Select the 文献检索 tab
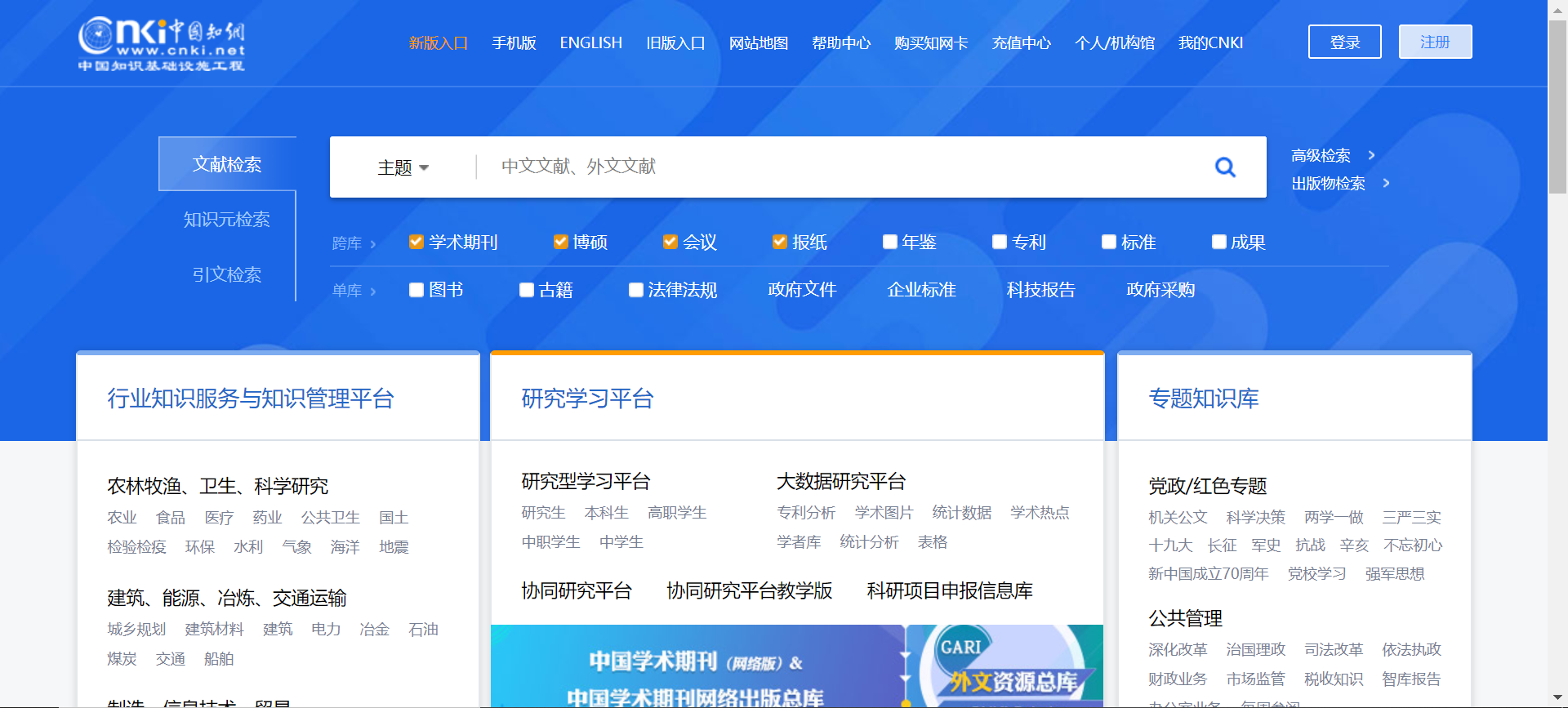This screenshot has height=708, width=1568. point(227,164)
